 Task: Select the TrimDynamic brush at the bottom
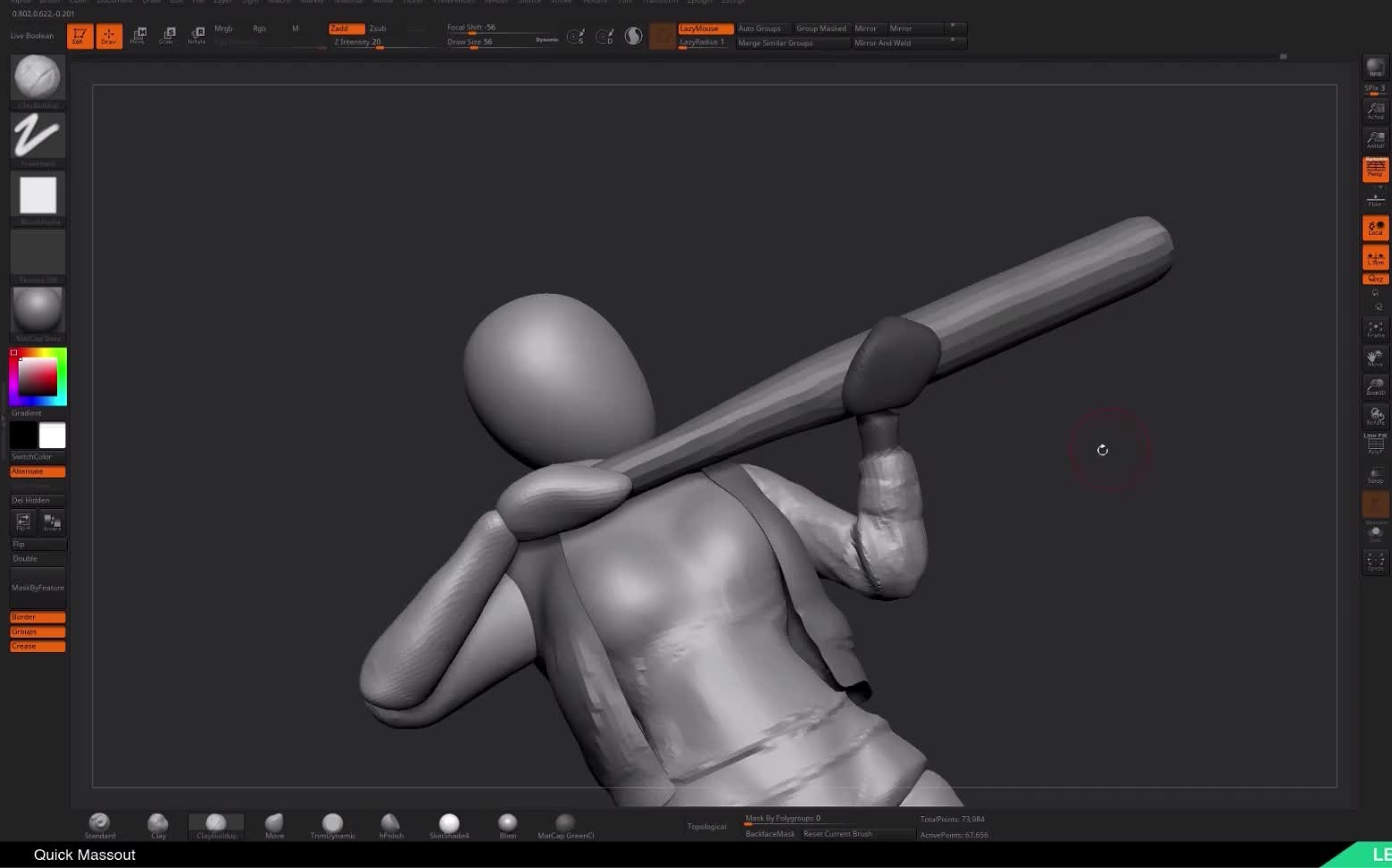pyautogui.click(x=332, y=823)
